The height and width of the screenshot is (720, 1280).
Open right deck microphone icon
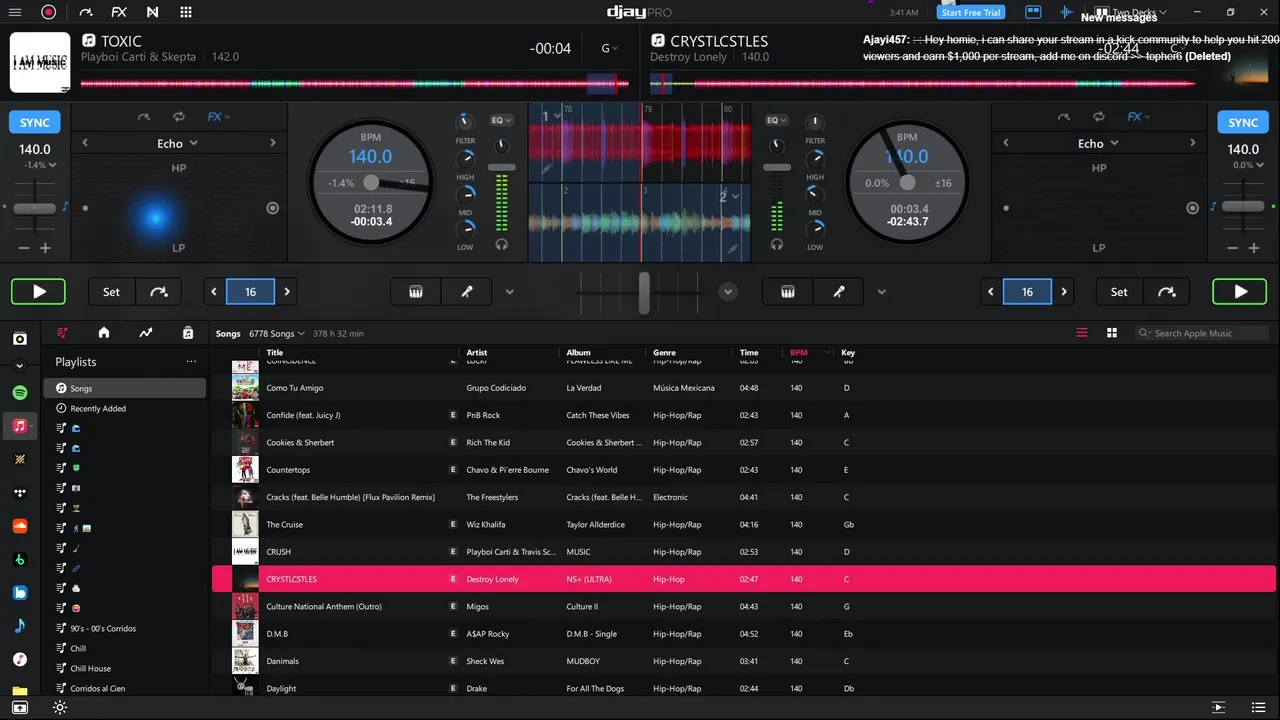coord(838,292)
